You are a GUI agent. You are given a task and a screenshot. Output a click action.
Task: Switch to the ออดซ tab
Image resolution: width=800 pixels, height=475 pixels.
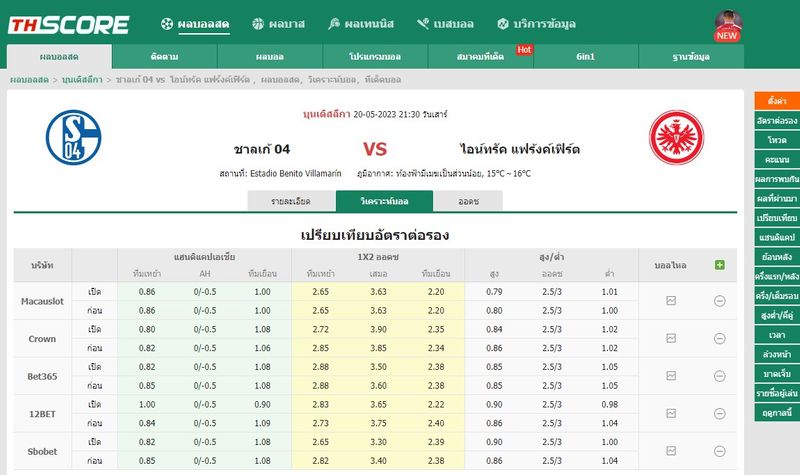[468, 201]
